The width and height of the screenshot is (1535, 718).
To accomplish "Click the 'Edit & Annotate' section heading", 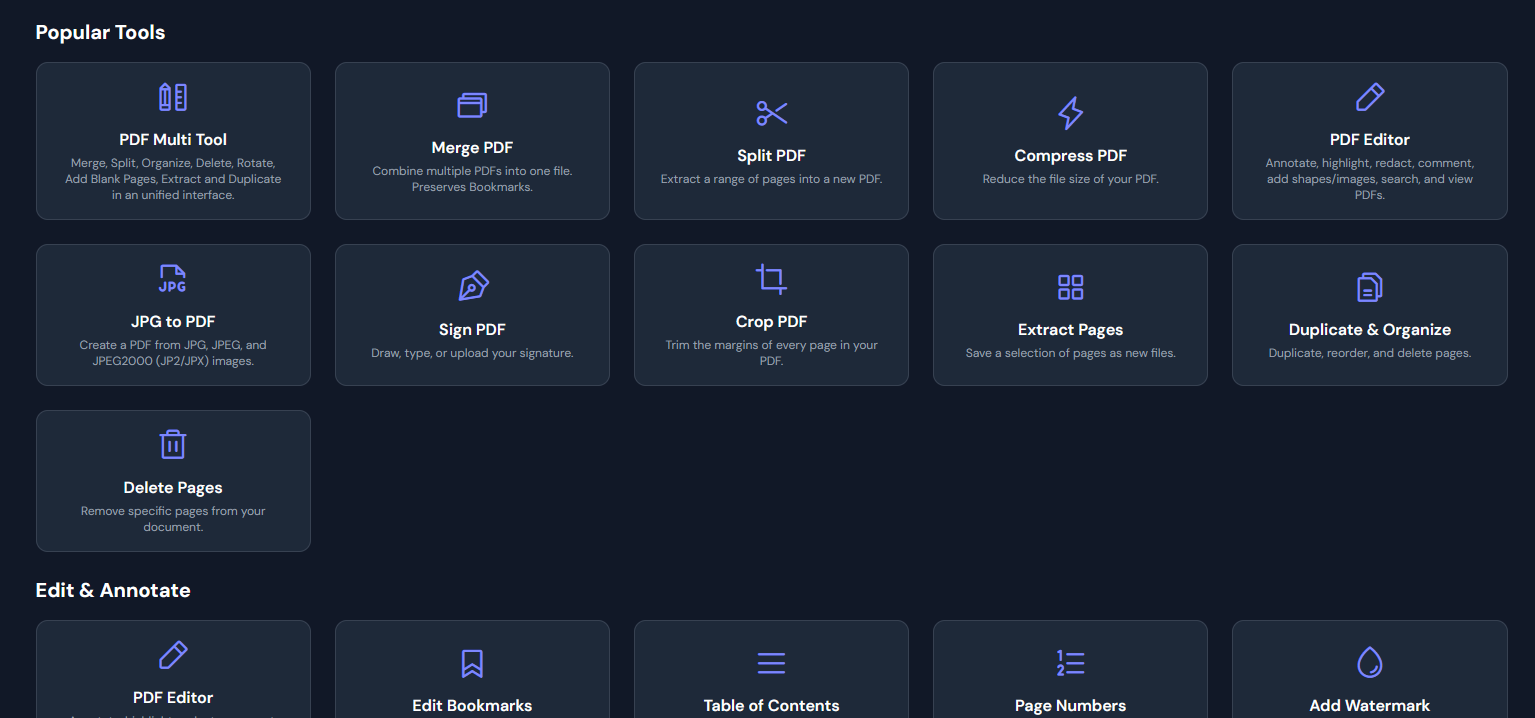I will (x=113, y=590).
